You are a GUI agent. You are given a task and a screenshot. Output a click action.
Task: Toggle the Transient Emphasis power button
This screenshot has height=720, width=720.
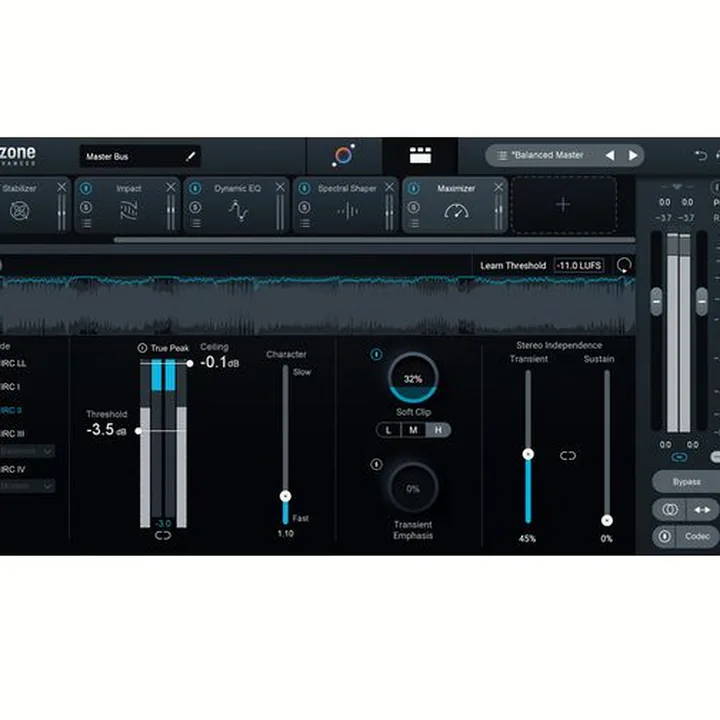click(376, 465)
